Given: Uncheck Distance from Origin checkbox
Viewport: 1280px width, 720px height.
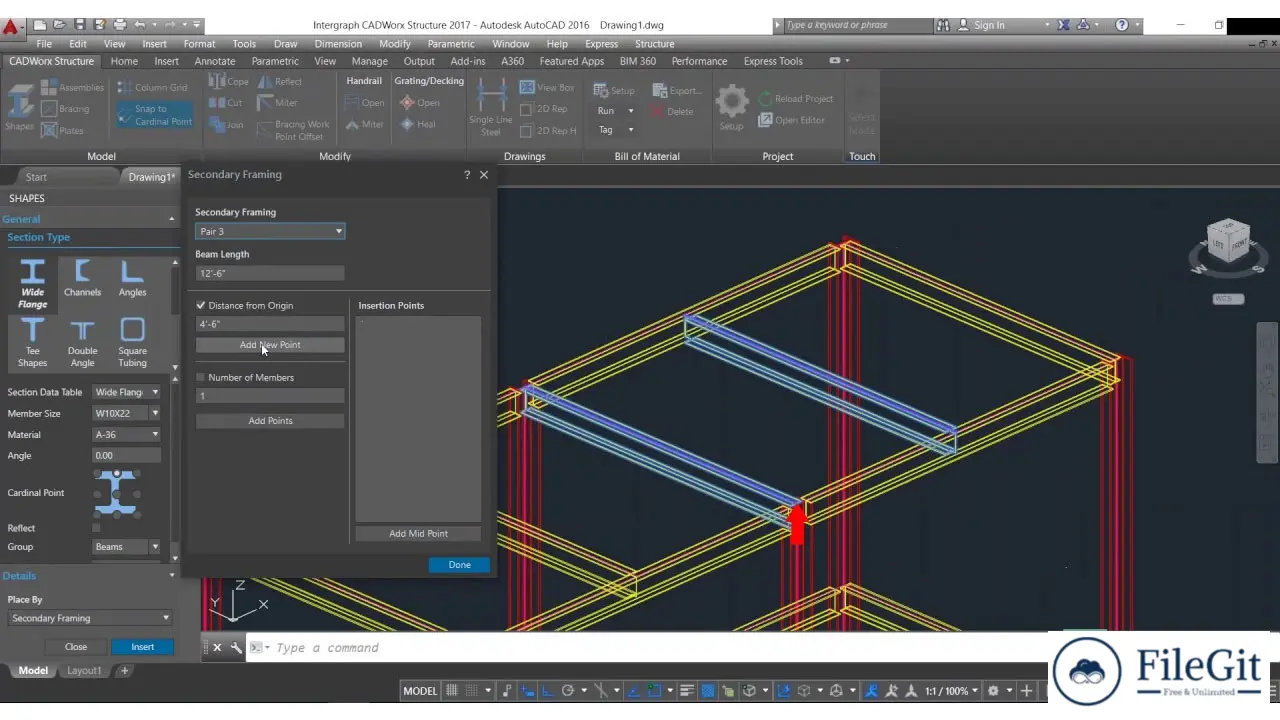Looking at the screenshot, I should tap(201, 305).
